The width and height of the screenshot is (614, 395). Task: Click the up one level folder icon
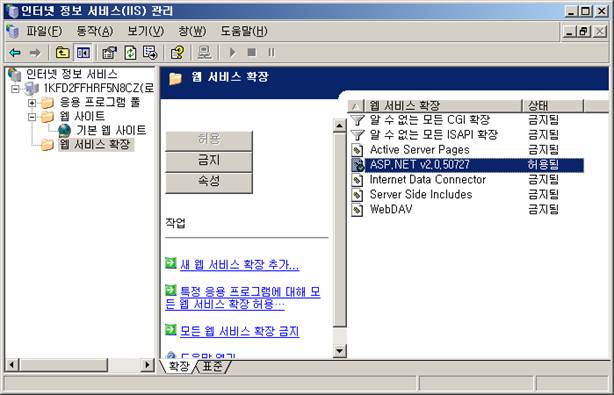pos(62,52)
